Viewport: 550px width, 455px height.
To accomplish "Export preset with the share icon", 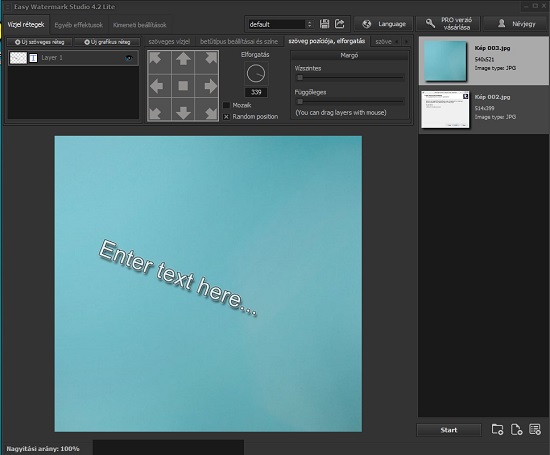I will coord(340,24).
